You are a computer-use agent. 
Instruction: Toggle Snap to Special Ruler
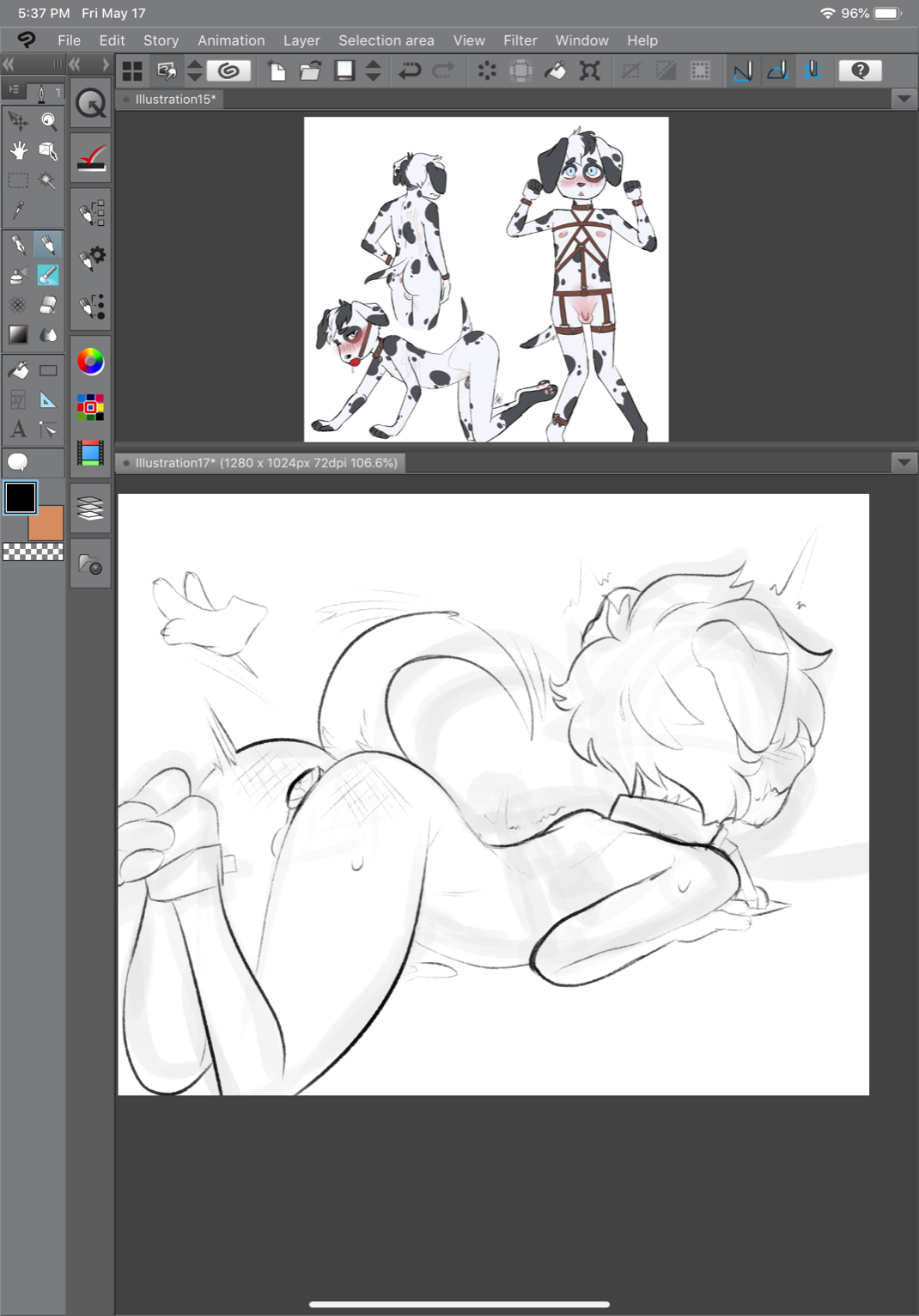click(777, 70)
